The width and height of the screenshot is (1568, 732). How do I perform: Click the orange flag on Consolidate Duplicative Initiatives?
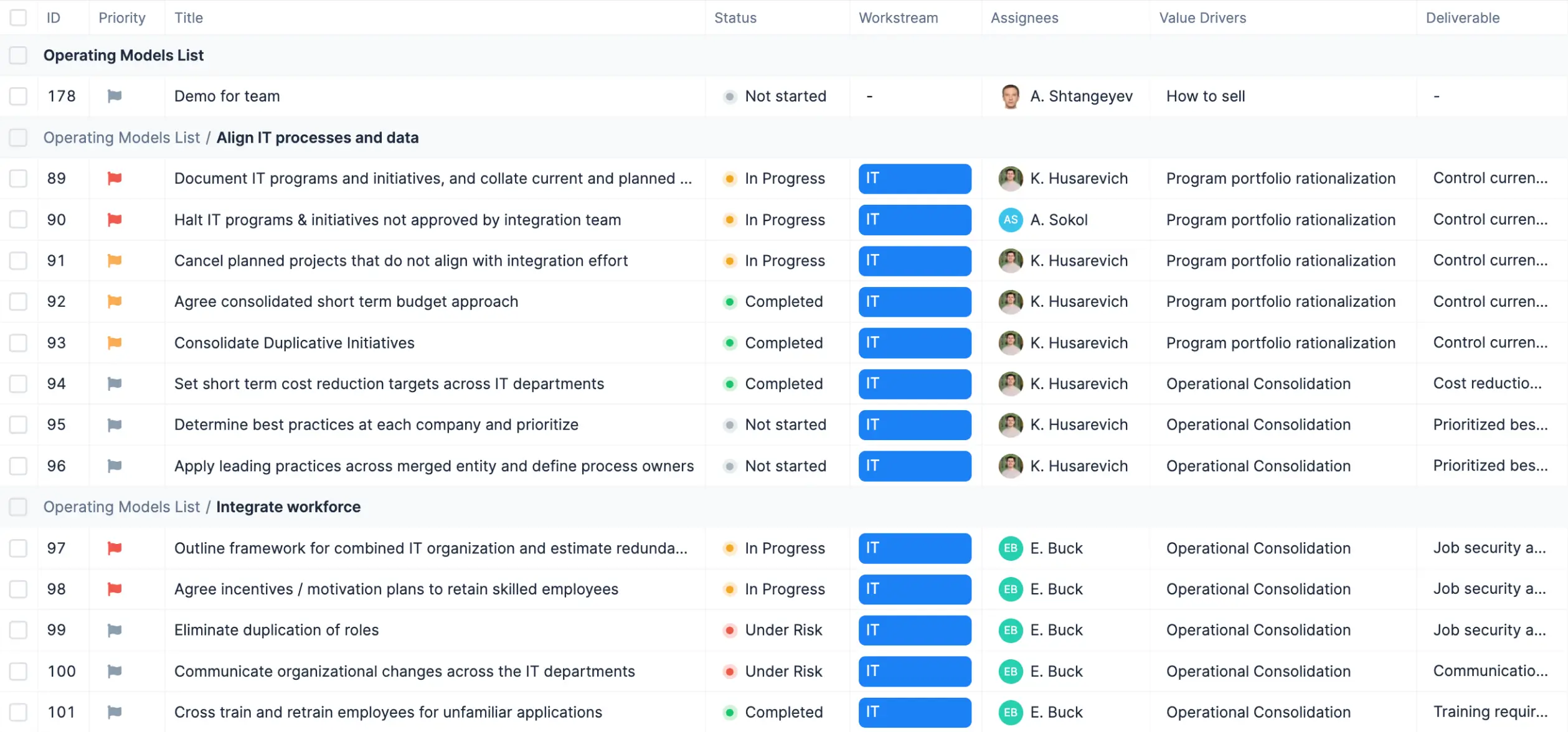[x=115, y=343]
